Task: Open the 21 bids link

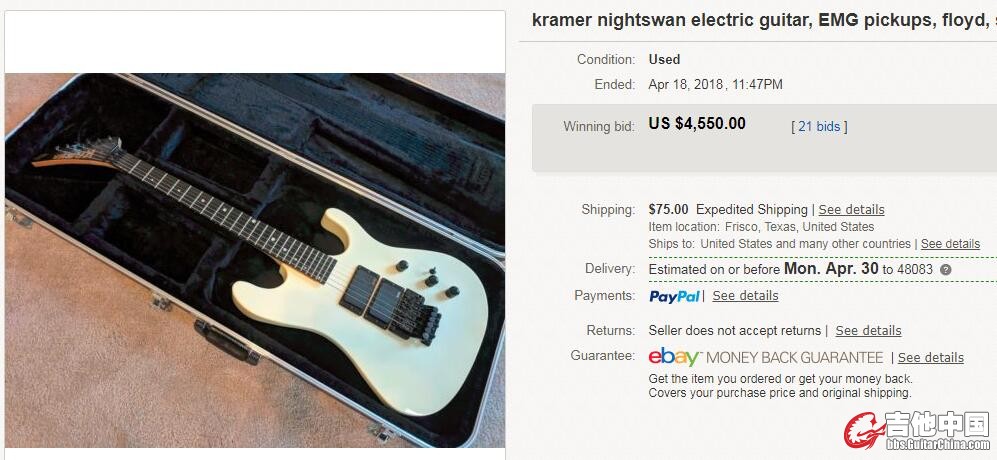Action: 819,127
